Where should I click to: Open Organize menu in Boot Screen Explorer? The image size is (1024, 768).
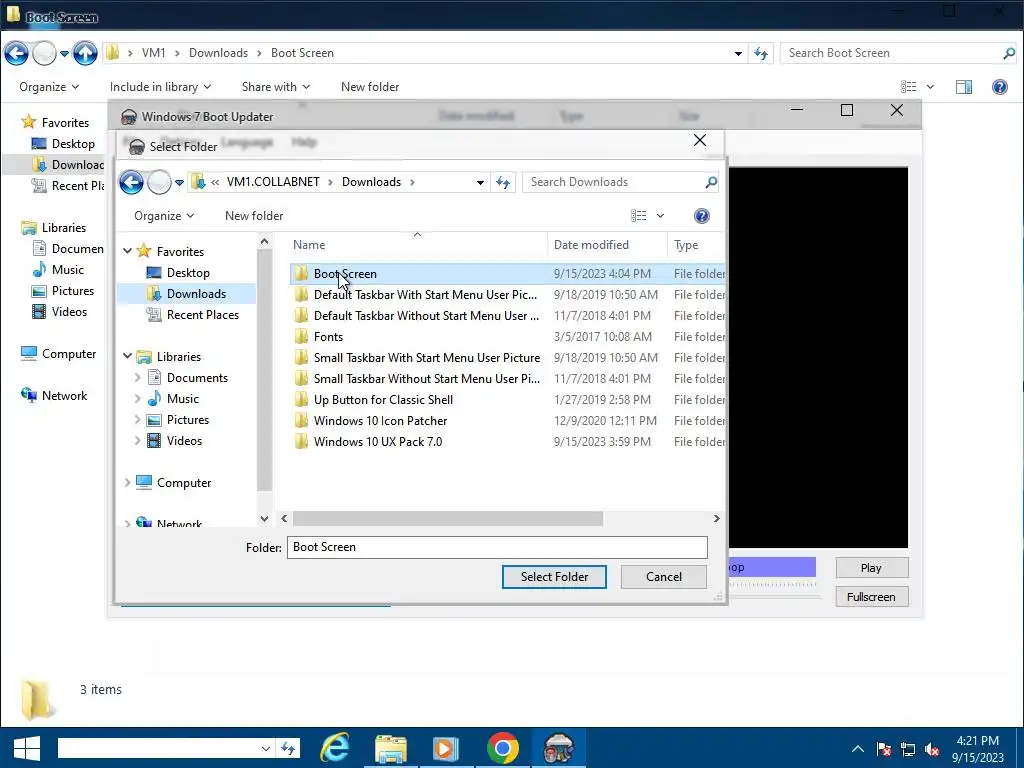click(49, 87)
